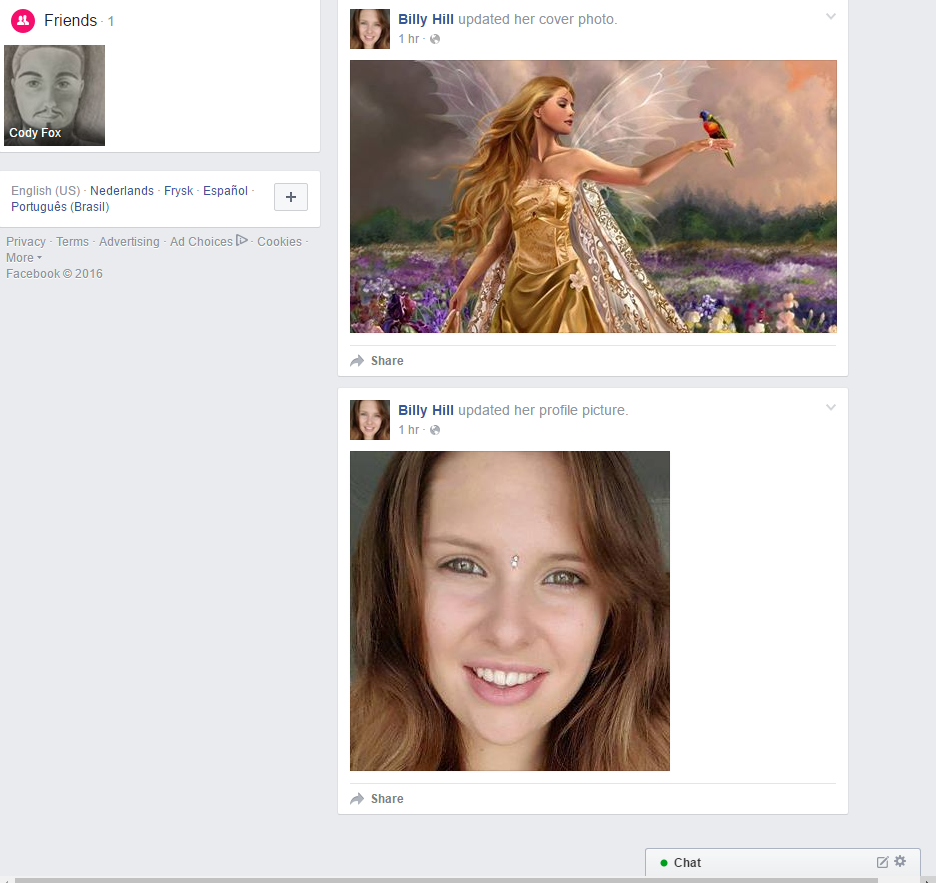Click the Ad Choices triangle icon
The height and width of the screenshot is (883, 936).
click(242, 241)
